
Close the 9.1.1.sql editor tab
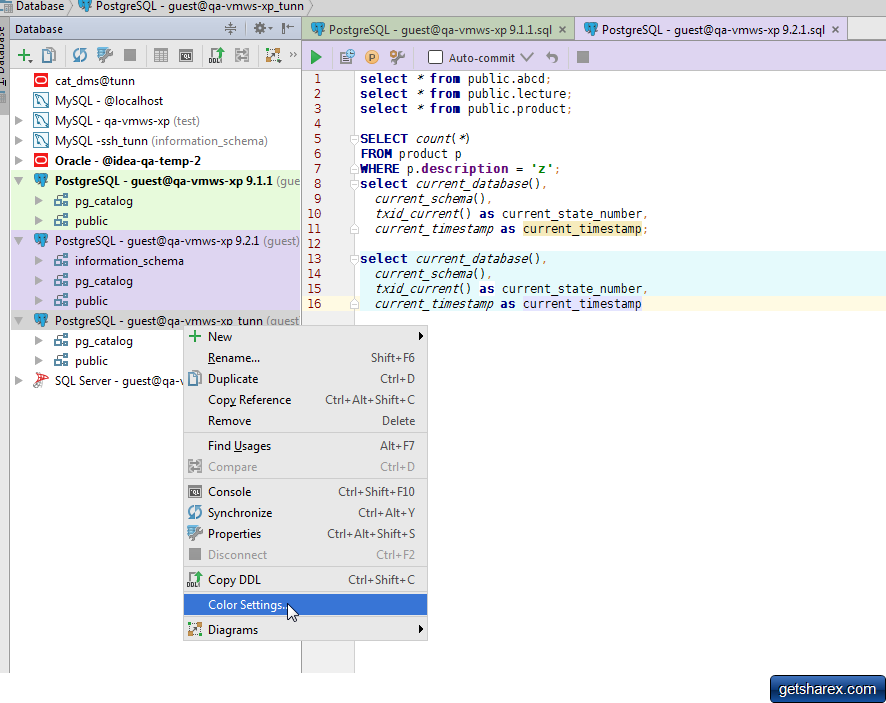point(562,30)
